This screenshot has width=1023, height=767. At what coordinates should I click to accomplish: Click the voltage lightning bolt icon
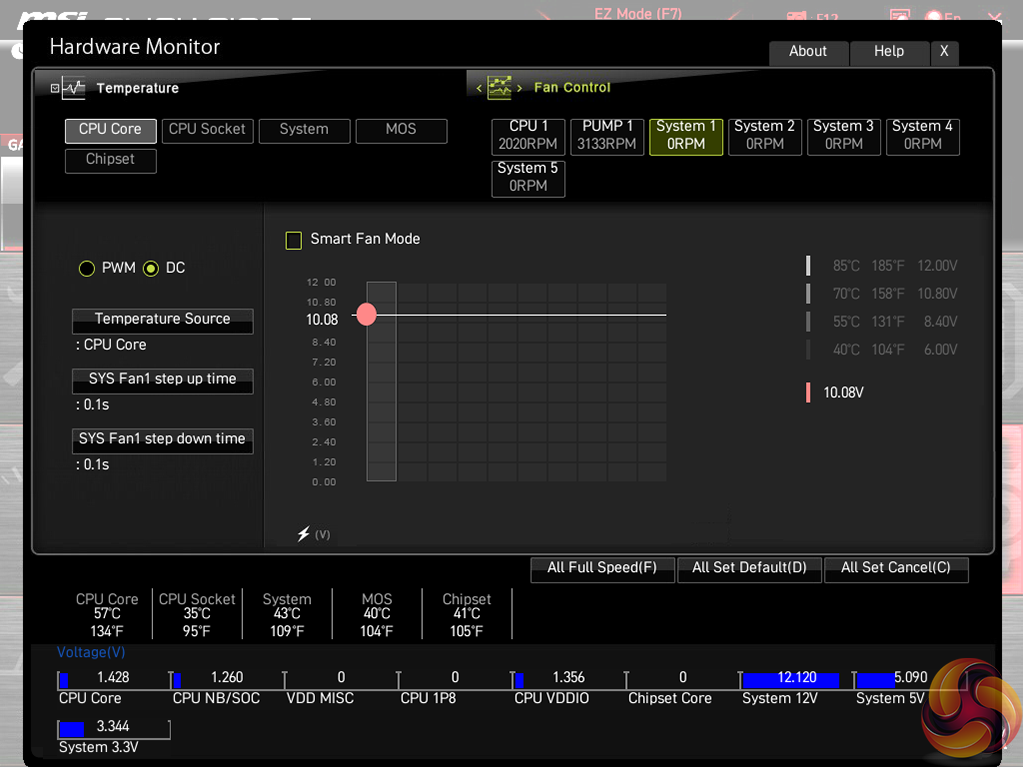pyautogui.click(x=304, y=534)
